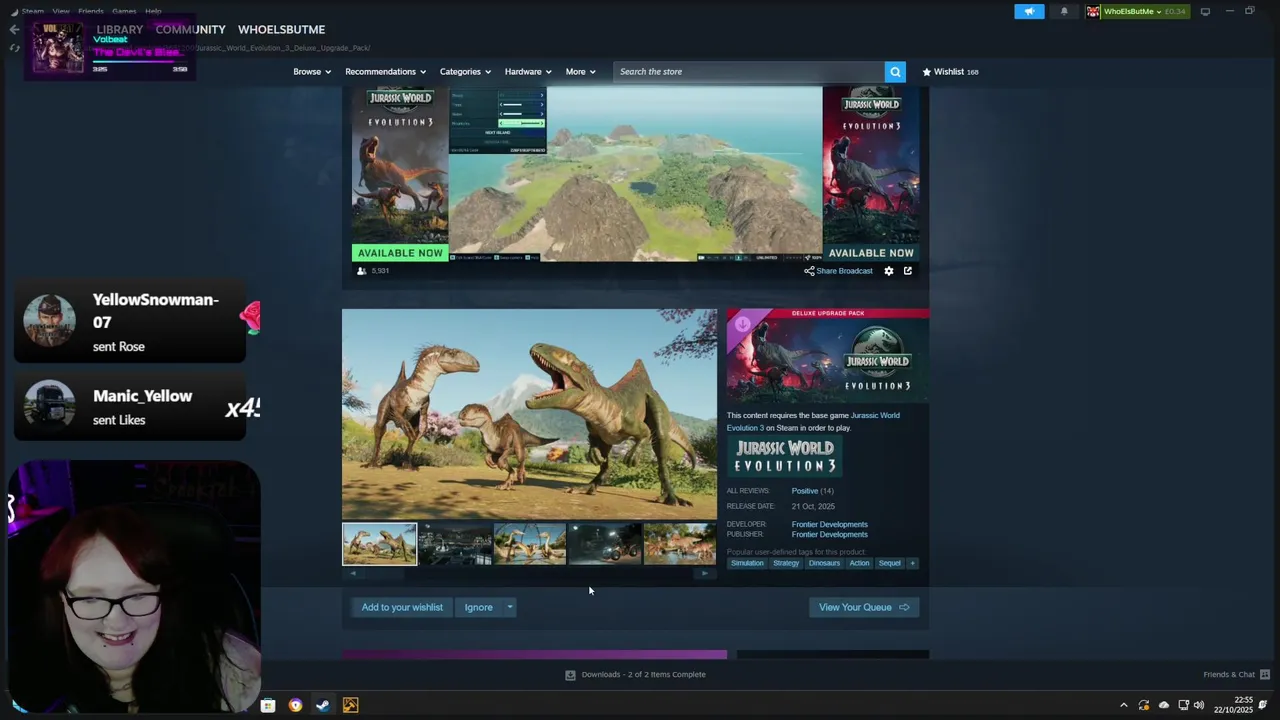Click the blue store search magnifier button
Image resolution: width=1280 pixels, height=720 pixels.
895,71
